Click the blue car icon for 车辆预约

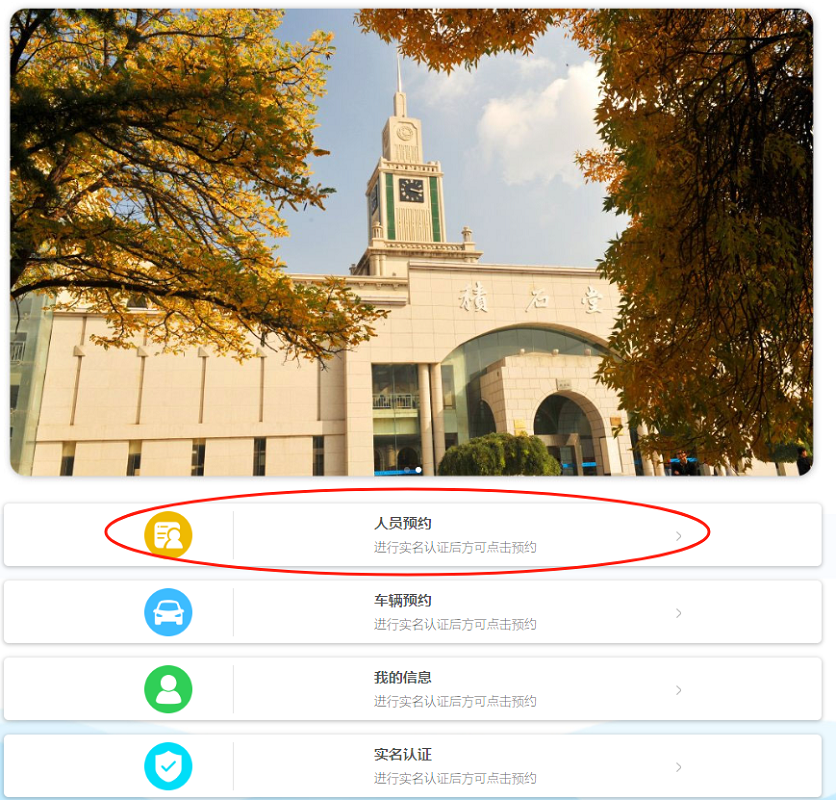168,612
